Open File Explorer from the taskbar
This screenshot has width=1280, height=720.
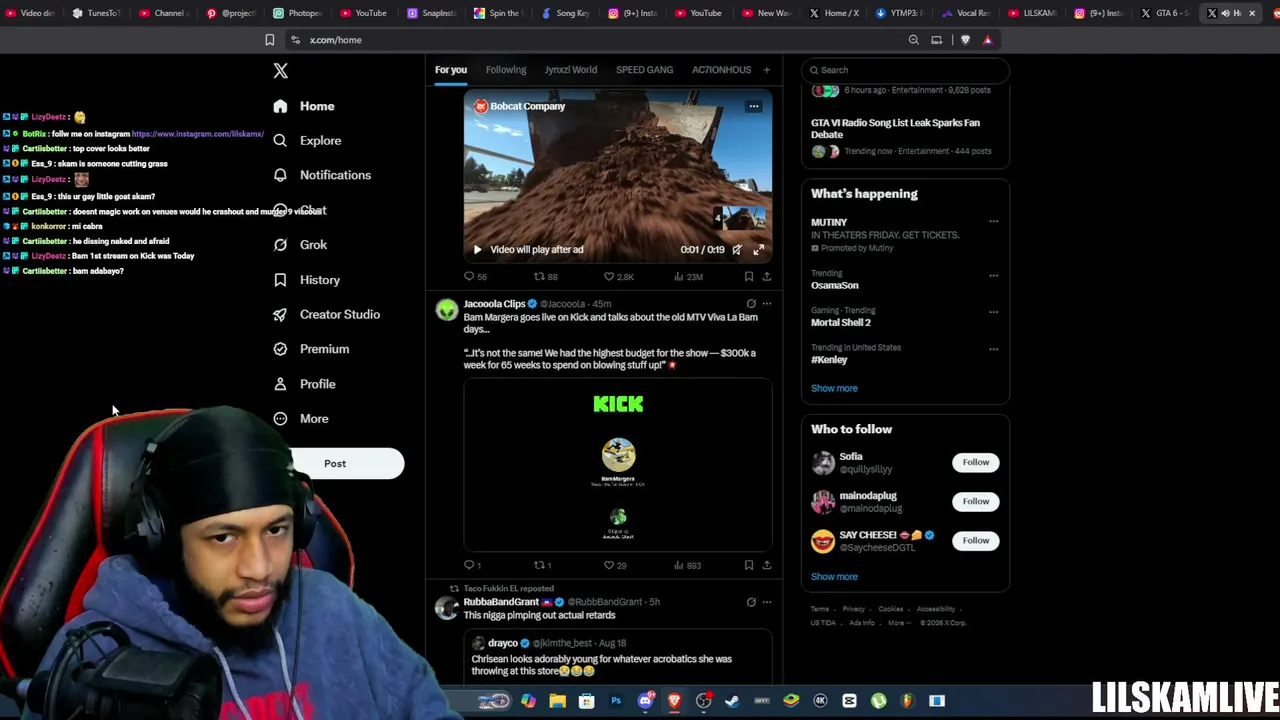coord(558,701)
